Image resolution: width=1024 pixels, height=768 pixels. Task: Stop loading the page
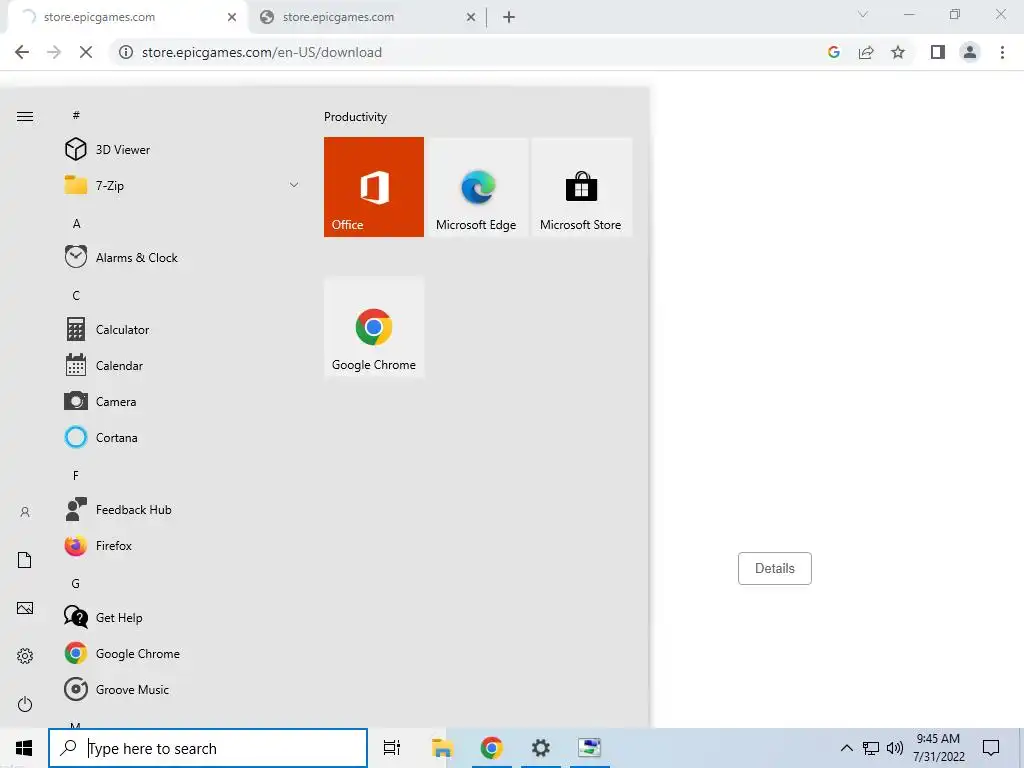coord(86,52)
